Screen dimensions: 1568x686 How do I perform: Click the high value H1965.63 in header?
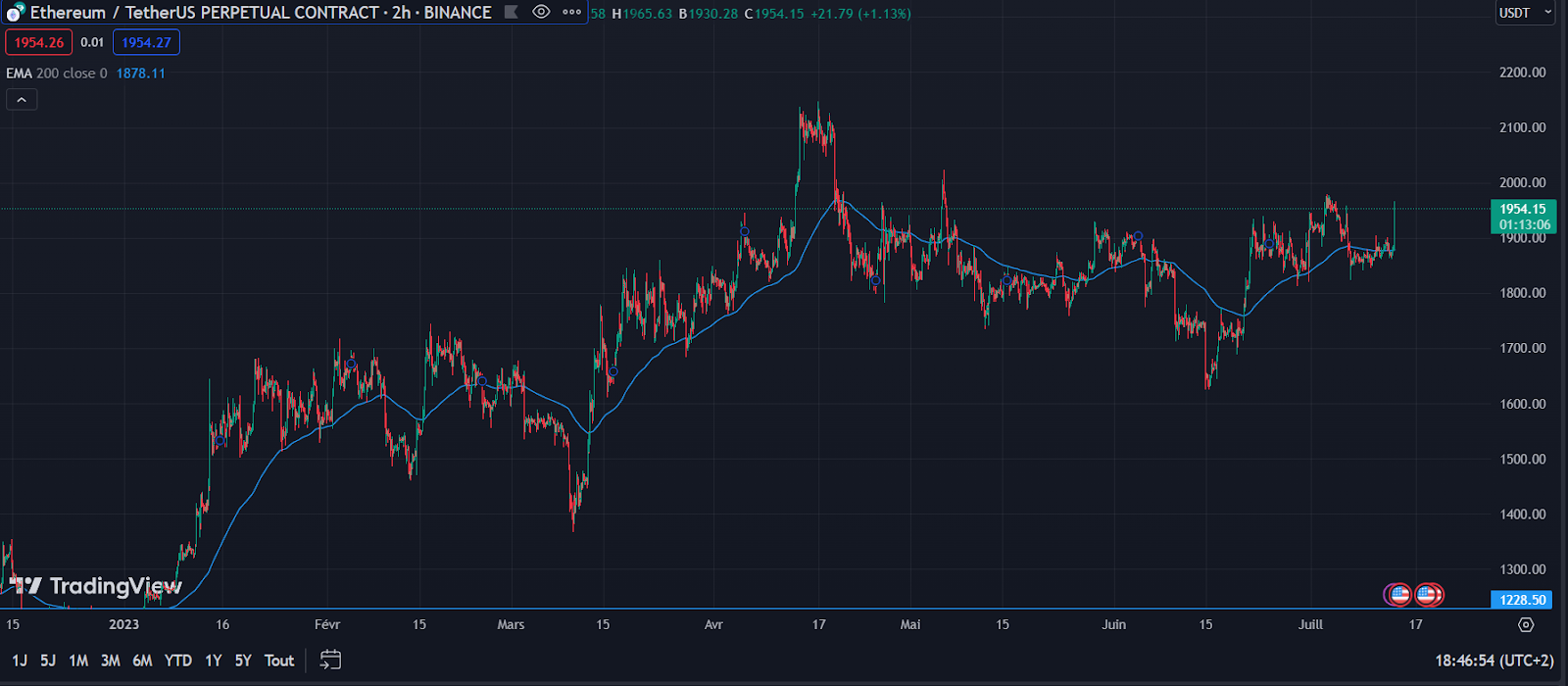pyautogui.click(x=642, y=14)
